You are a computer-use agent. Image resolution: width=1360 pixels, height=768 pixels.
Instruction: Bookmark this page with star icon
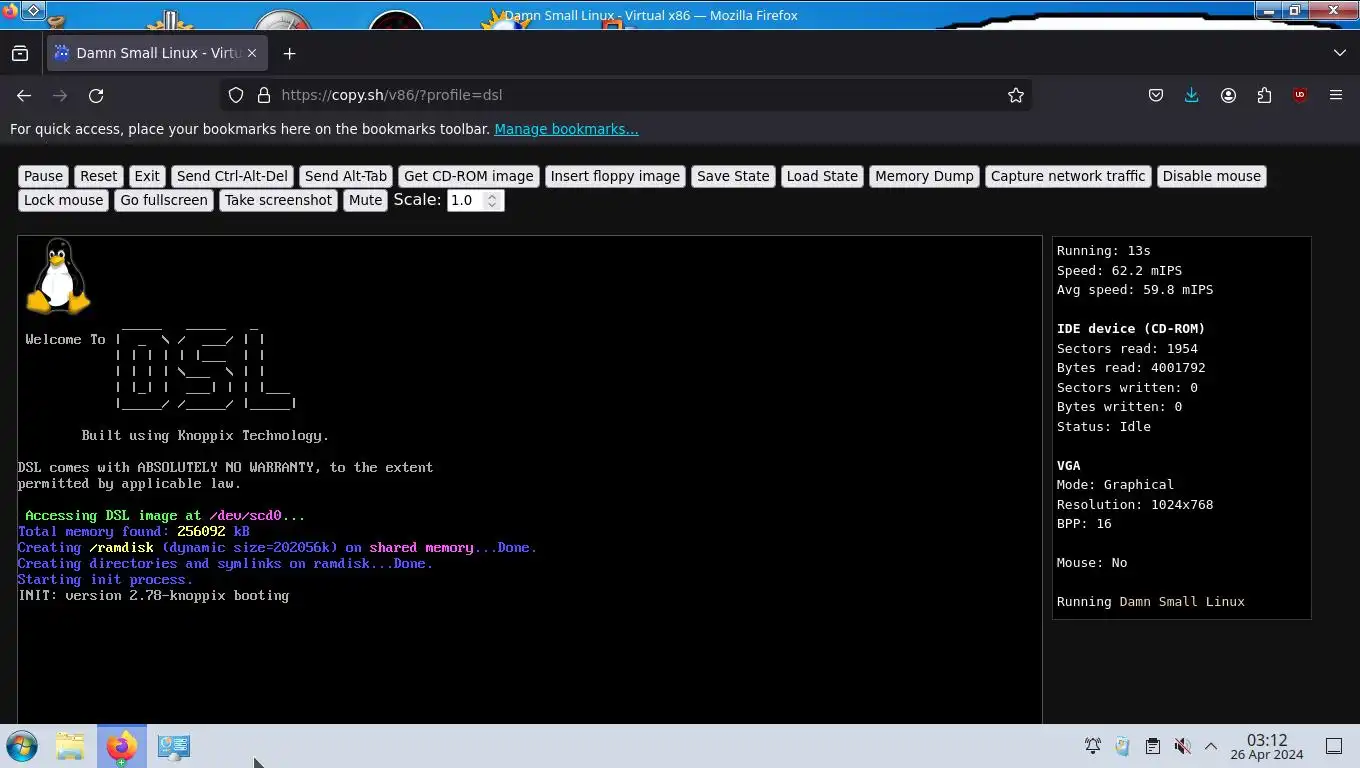coord(1016,95)
